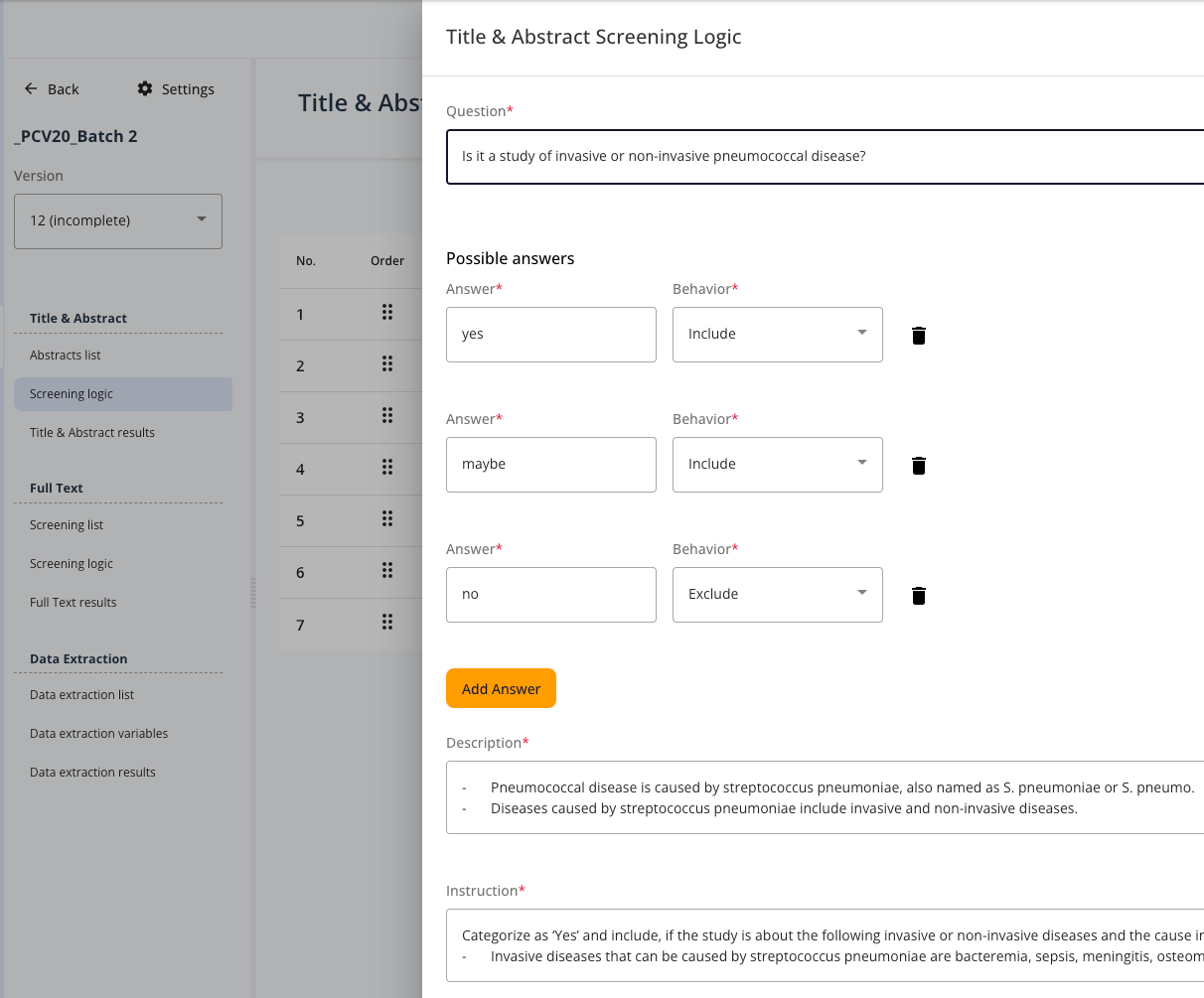Viewport: 1204px width, 998px height.
Task: Click the drag handle on row 7
Action: (387, 623)
